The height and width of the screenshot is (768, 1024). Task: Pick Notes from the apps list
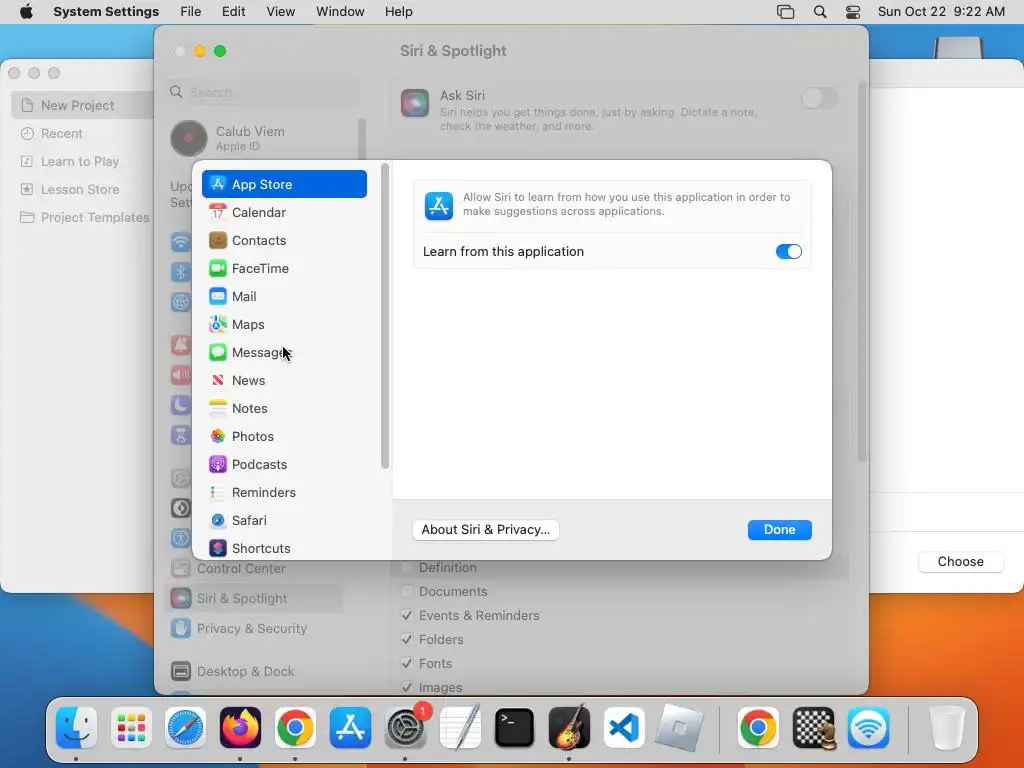[x=284, y=408]
